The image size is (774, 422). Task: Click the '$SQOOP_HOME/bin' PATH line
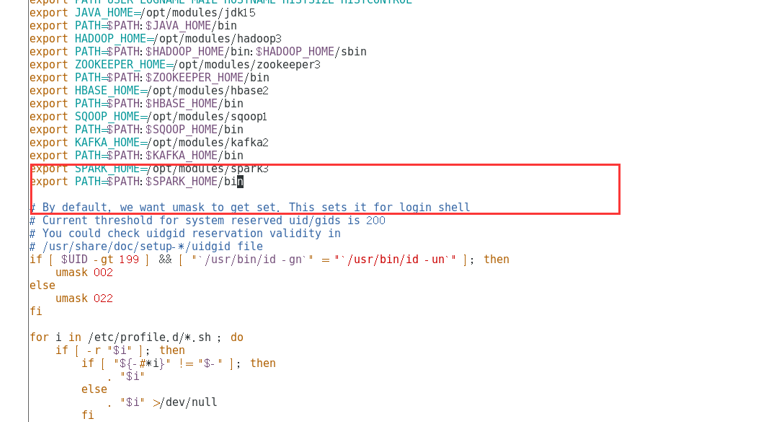pos(136,129)
